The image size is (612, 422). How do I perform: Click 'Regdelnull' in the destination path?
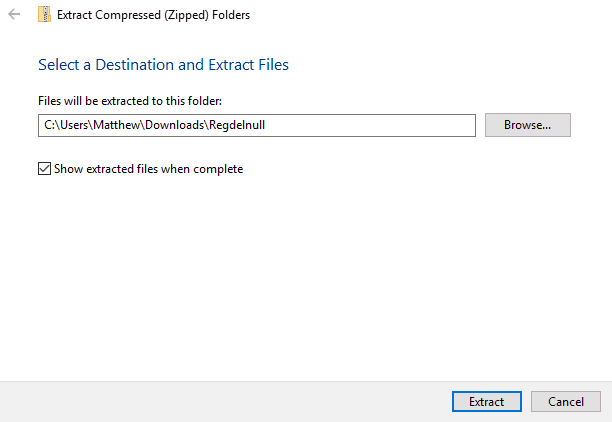[x=247, y=125]
